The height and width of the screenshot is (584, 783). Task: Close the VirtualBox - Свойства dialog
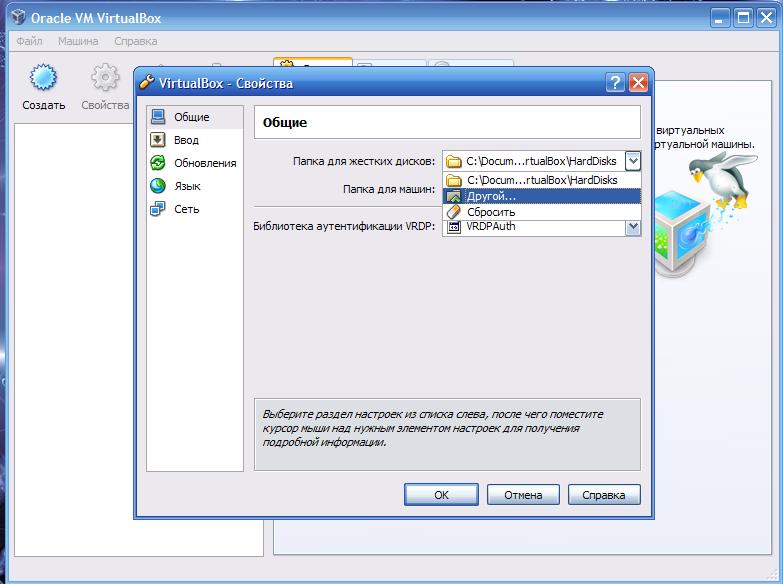[x=638, y=82]
